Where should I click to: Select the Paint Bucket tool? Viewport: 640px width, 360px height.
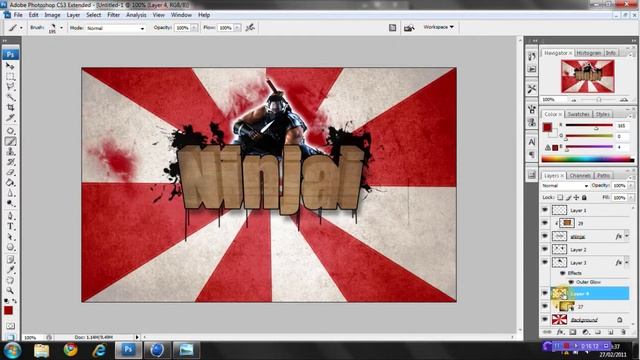point(10,182)
